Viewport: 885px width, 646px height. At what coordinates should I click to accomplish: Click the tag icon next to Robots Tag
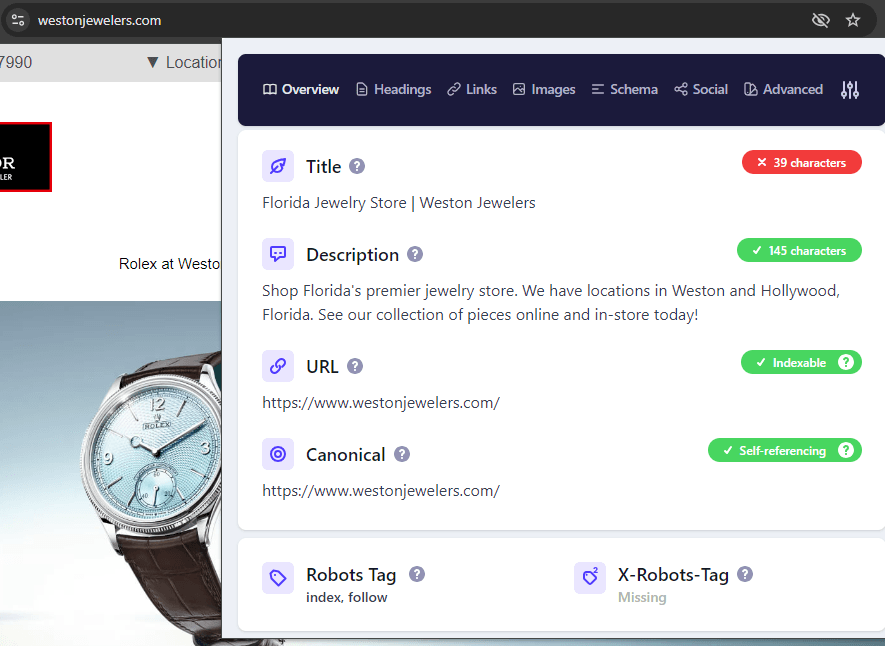coord(278,577)
